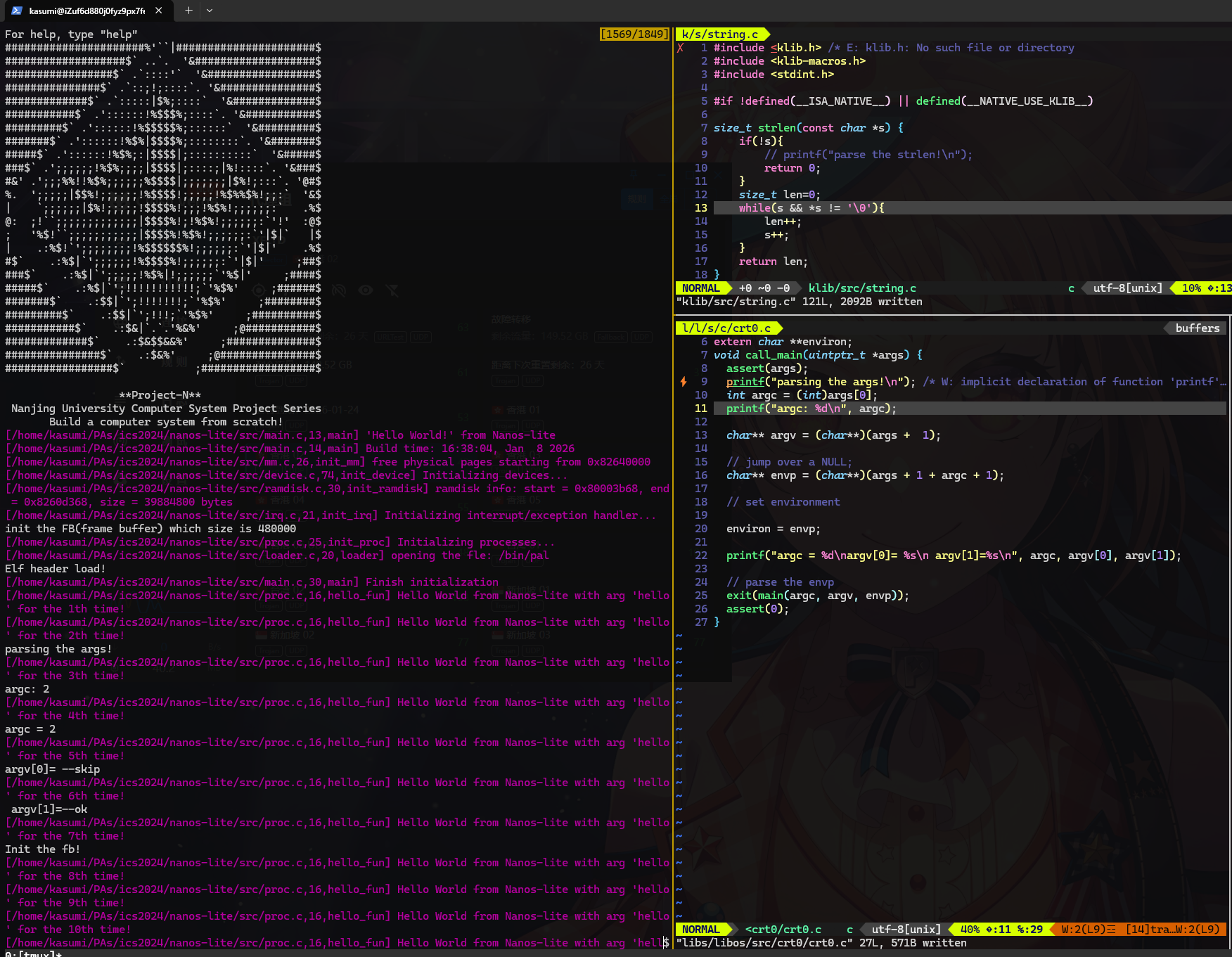Open a new terminal tab with plus
Screen dimensions: 1232x957
(x=188, y=11)
